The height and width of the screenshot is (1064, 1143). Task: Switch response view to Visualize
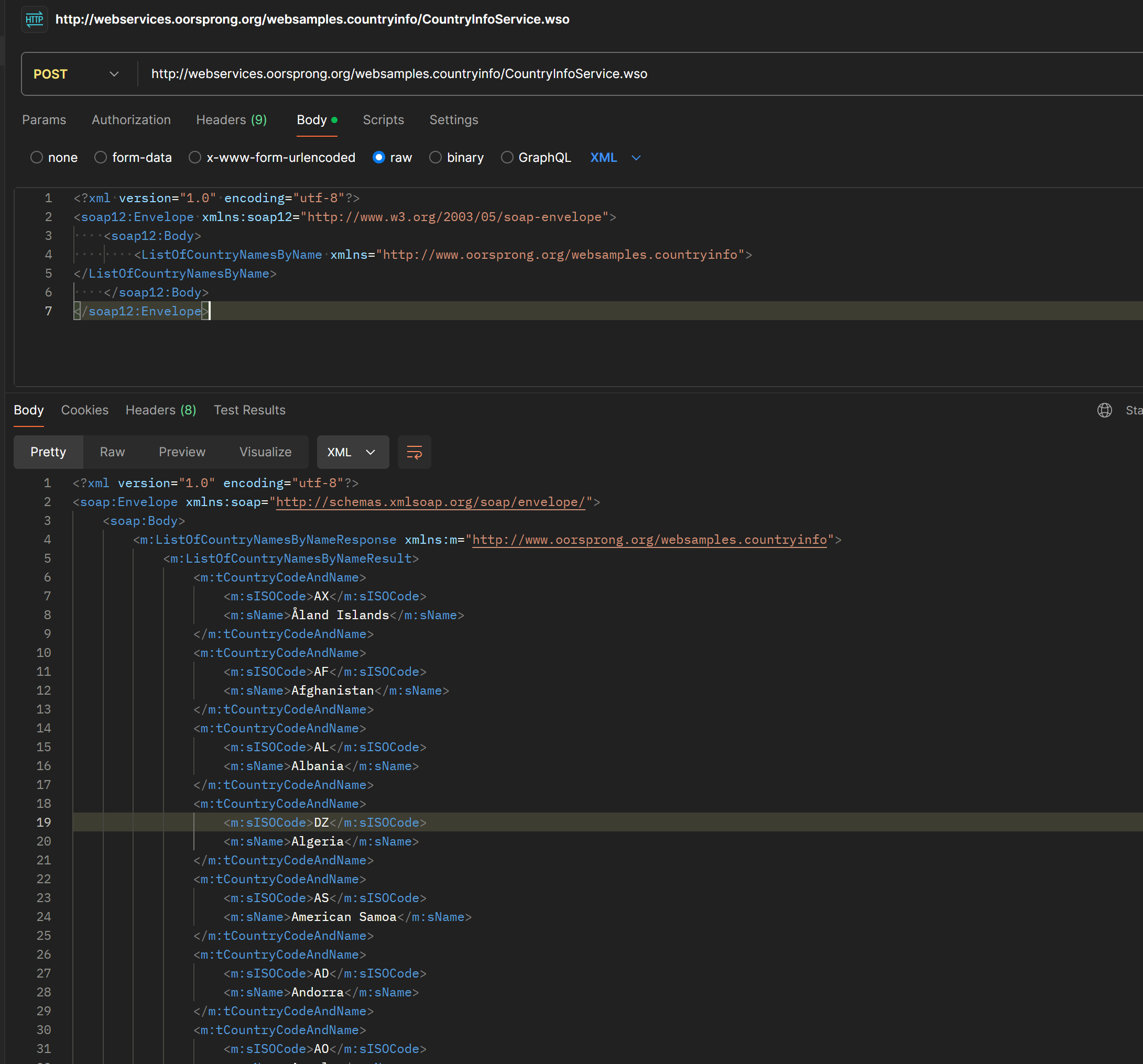click(x=266, y=453)
